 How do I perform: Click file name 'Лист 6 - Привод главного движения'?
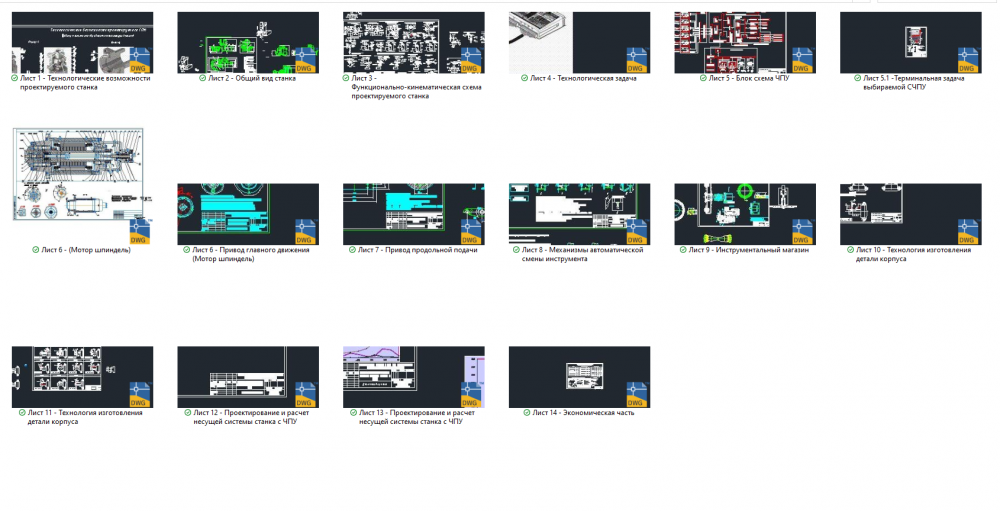pos(251,254)
